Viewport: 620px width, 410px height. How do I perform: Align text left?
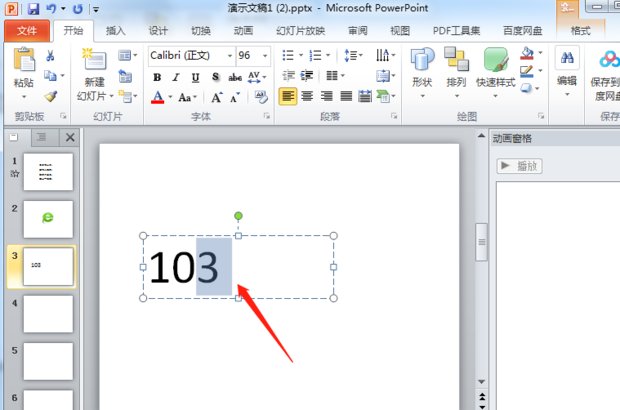pyautogui.click(x=288, y=96)
